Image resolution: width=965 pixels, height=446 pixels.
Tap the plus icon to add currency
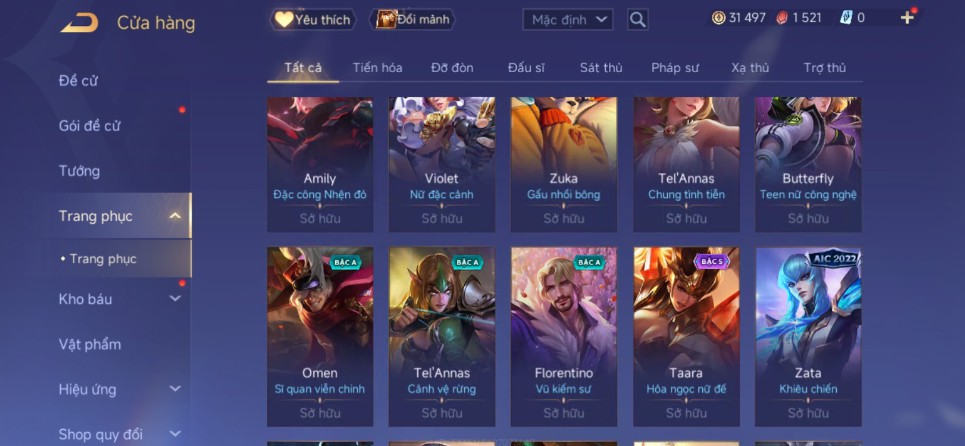(x=907, y=18)
